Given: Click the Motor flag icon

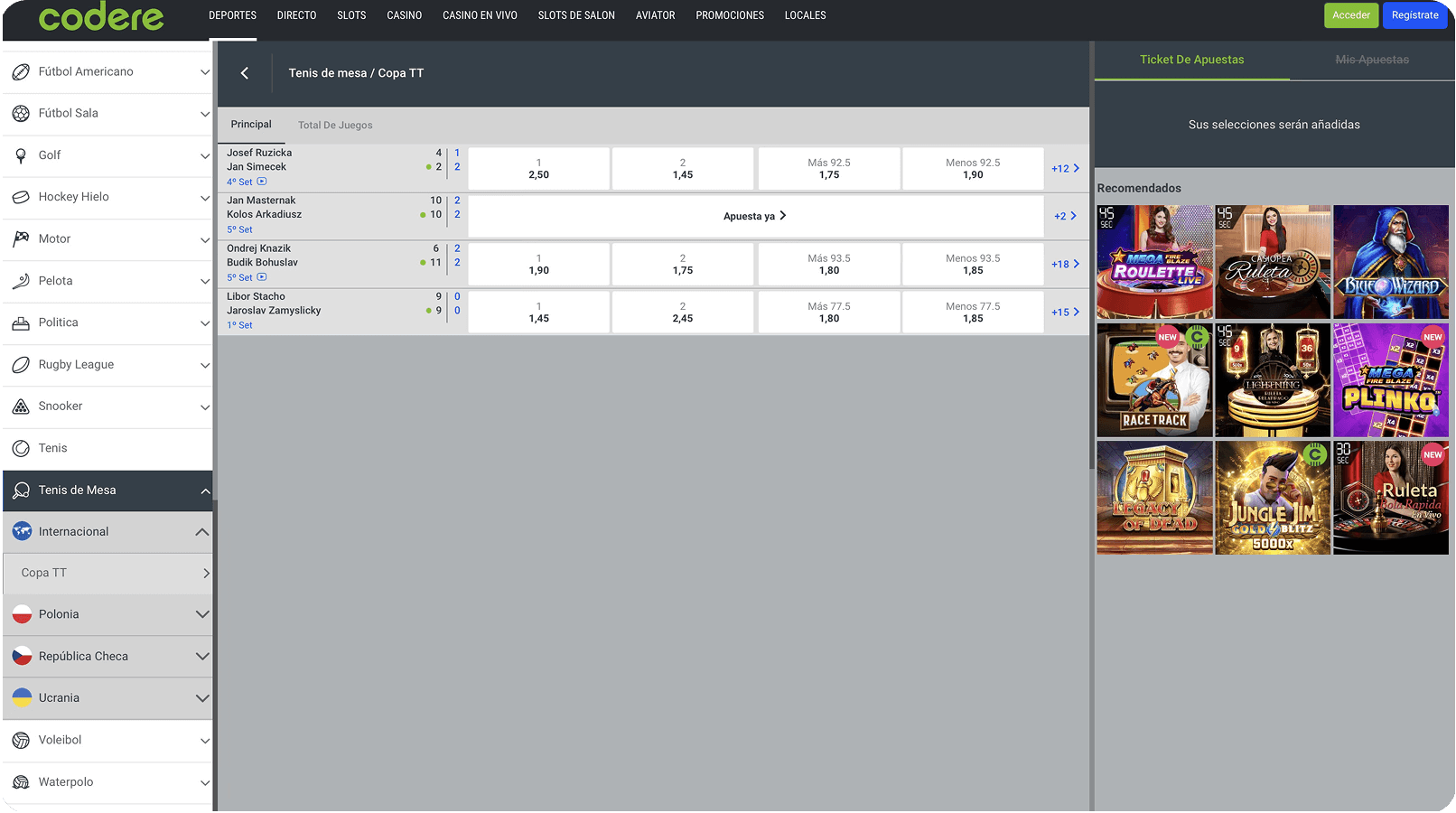Looking at the screenshot, I should pyautogui.click(x=21, y=238).
